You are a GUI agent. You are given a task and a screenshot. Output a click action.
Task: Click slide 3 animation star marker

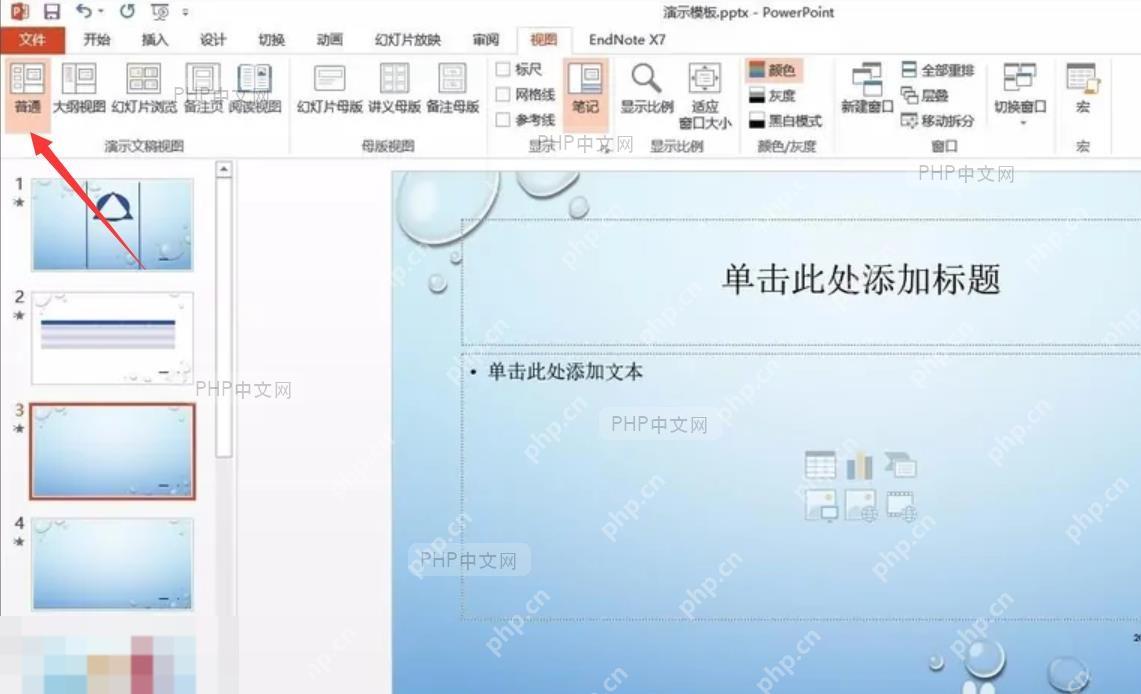[x=19, y=428]
